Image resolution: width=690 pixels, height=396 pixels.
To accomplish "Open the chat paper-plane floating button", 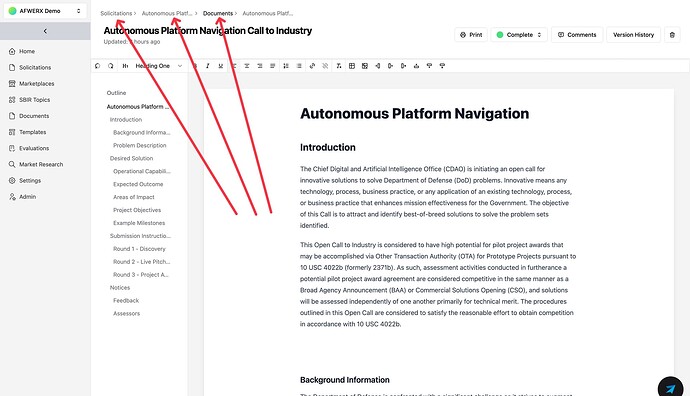I will pyautogui.click(x=670, y=388).
